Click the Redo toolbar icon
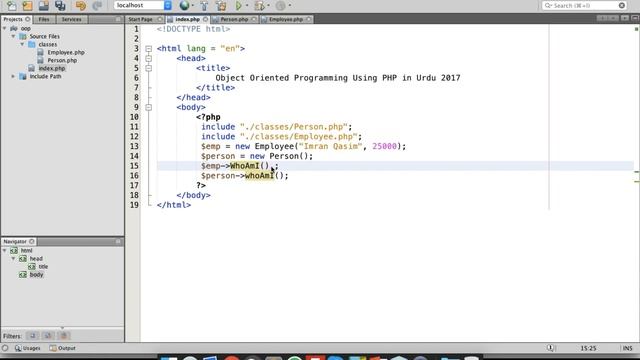Screen dimensions: 640x360 (x=97, y=5)
